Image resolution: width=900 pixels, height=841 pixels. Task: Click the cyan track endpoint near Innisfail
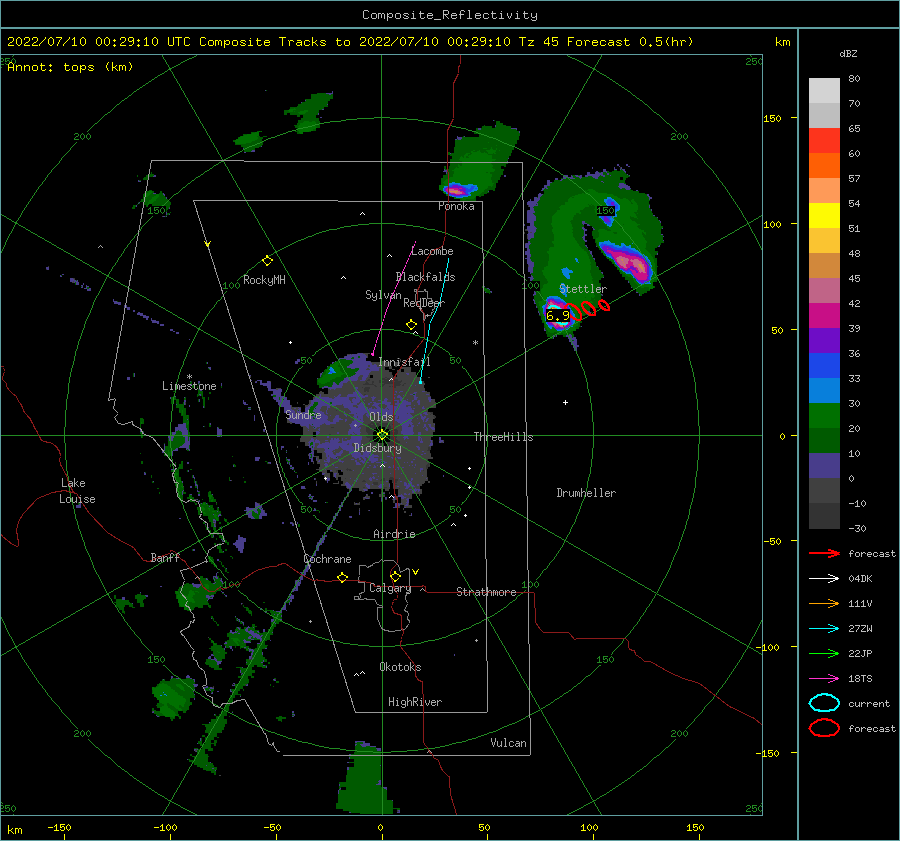pyautogui.click(x=420, y=382)
